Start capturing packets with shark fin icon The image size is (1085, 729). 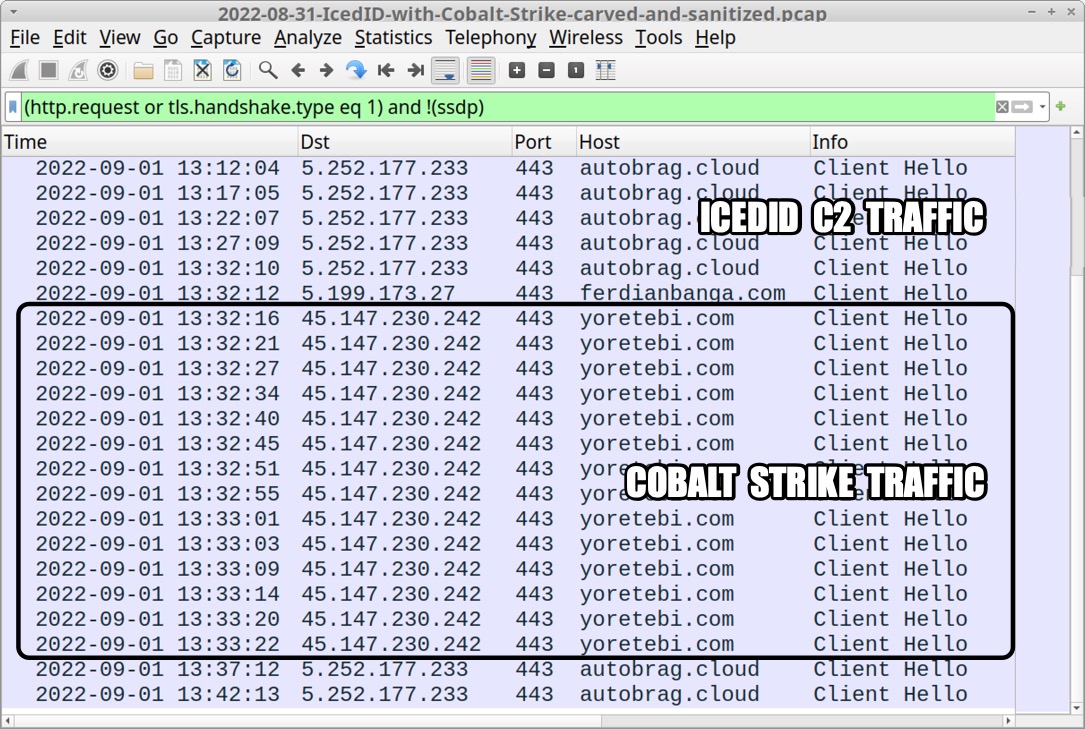[x=19, y=71]
